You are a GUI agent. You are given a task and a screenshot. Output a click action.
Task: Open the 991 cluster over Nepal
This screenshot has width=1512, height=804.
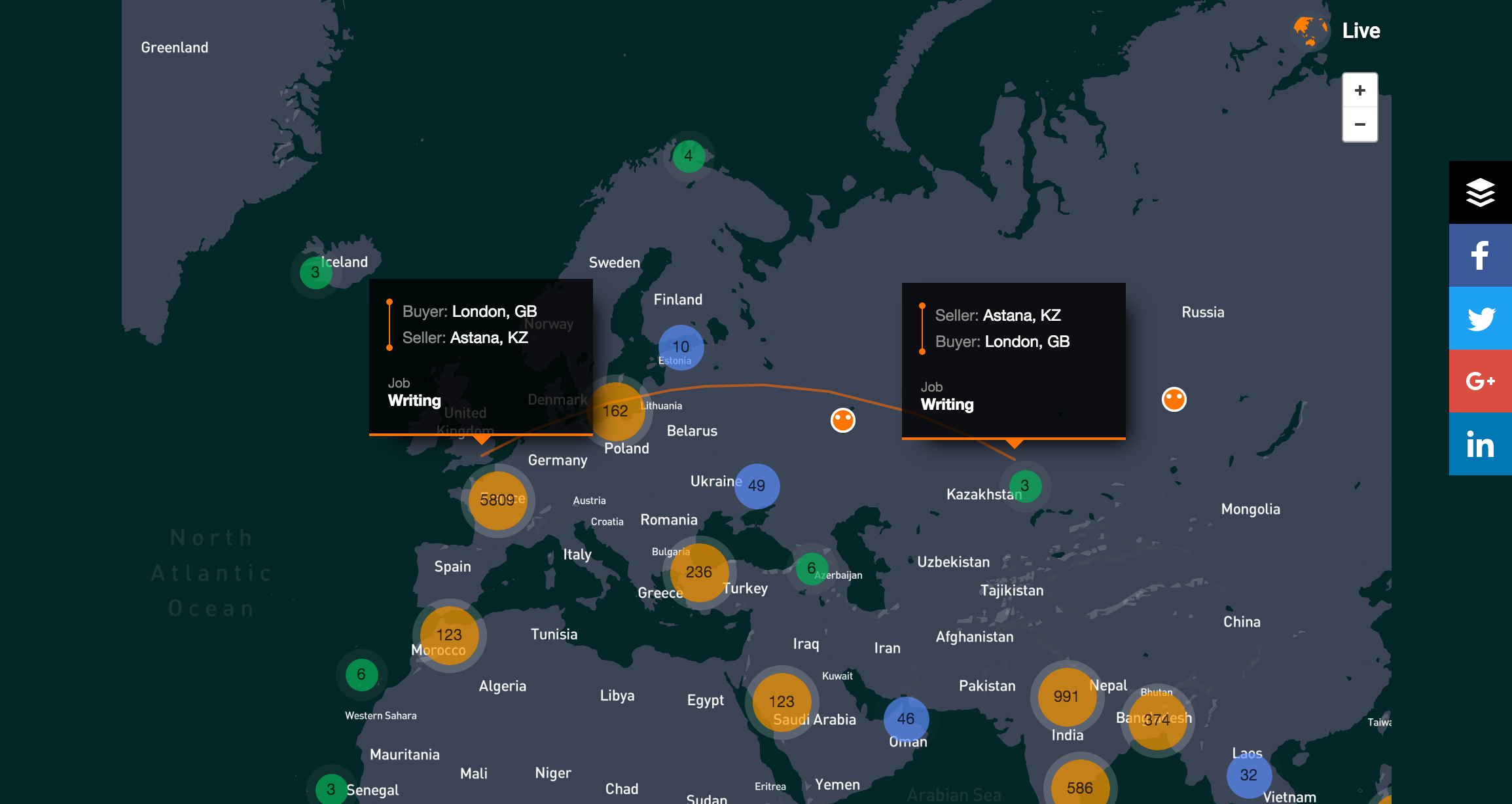coord(1066,697)
